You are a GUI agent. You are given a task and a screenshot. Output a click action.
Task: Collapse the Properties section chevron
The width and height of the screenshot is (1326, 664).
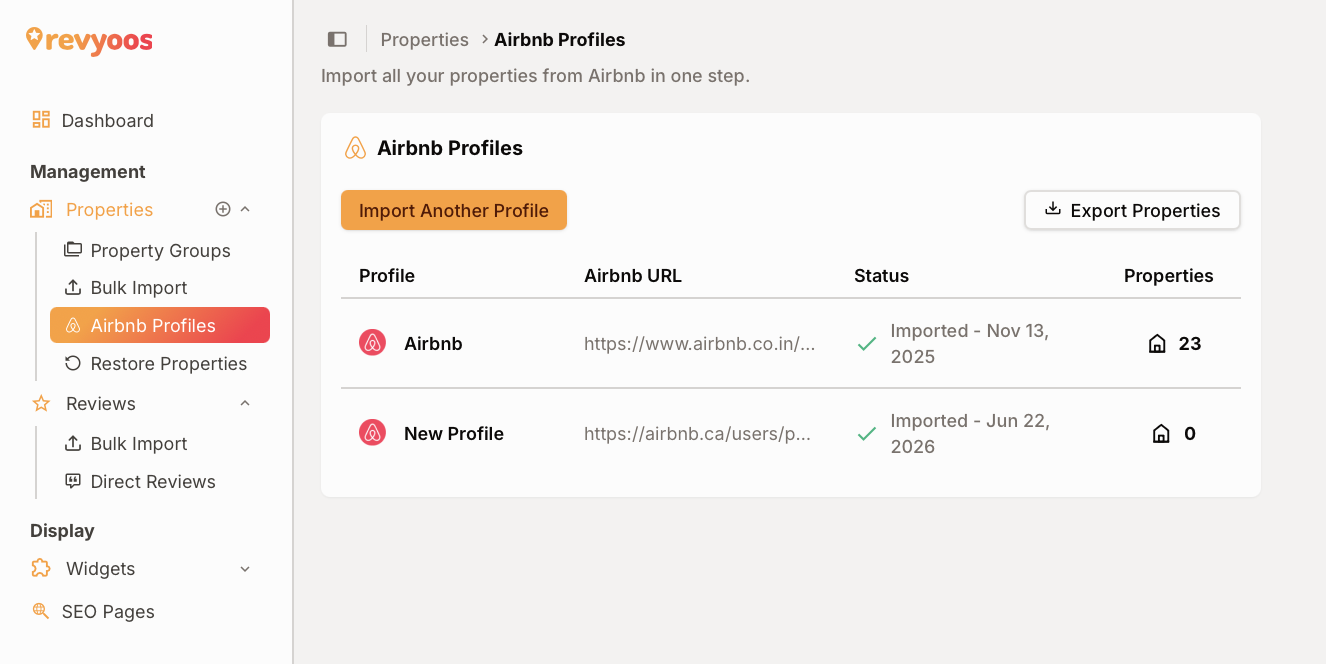pyautogui.click(x=245, y=209)
